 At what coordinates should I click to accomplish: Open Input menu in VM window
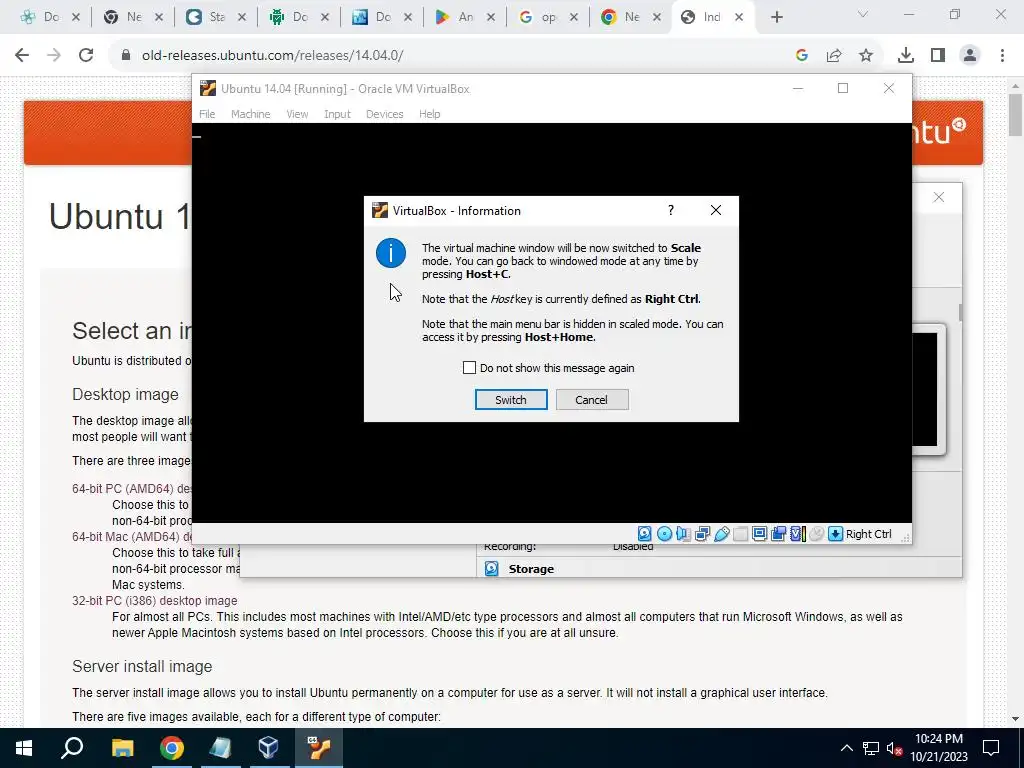[337, 114]
